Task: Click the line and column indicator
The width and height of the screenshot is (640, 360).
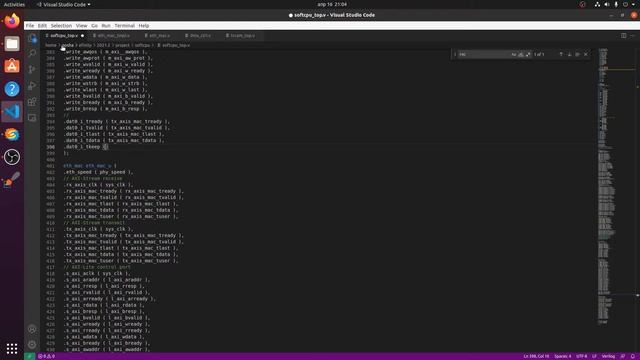Action: pos(536,356)
